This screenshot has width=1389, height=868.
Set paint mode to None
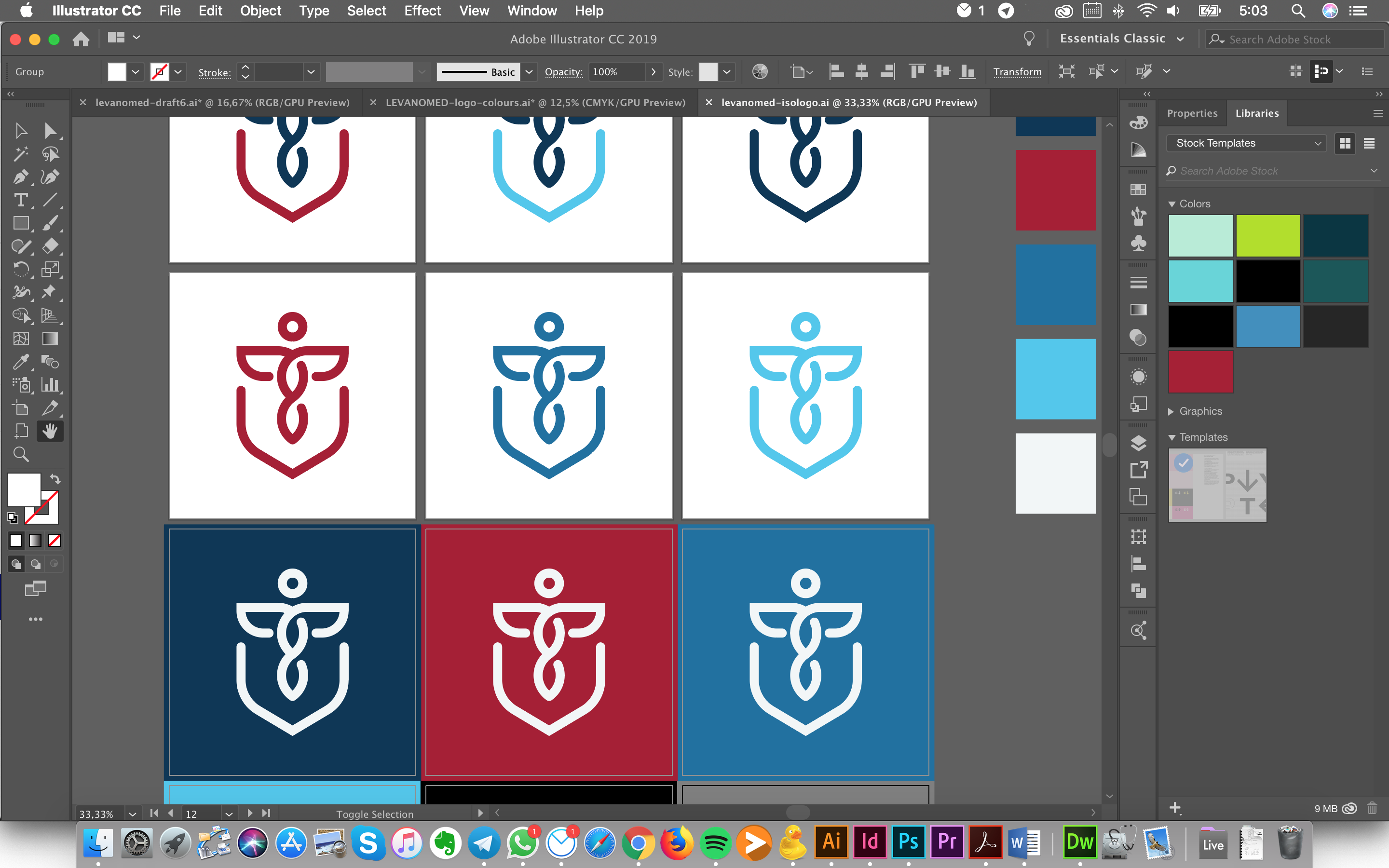coord(54,541)
